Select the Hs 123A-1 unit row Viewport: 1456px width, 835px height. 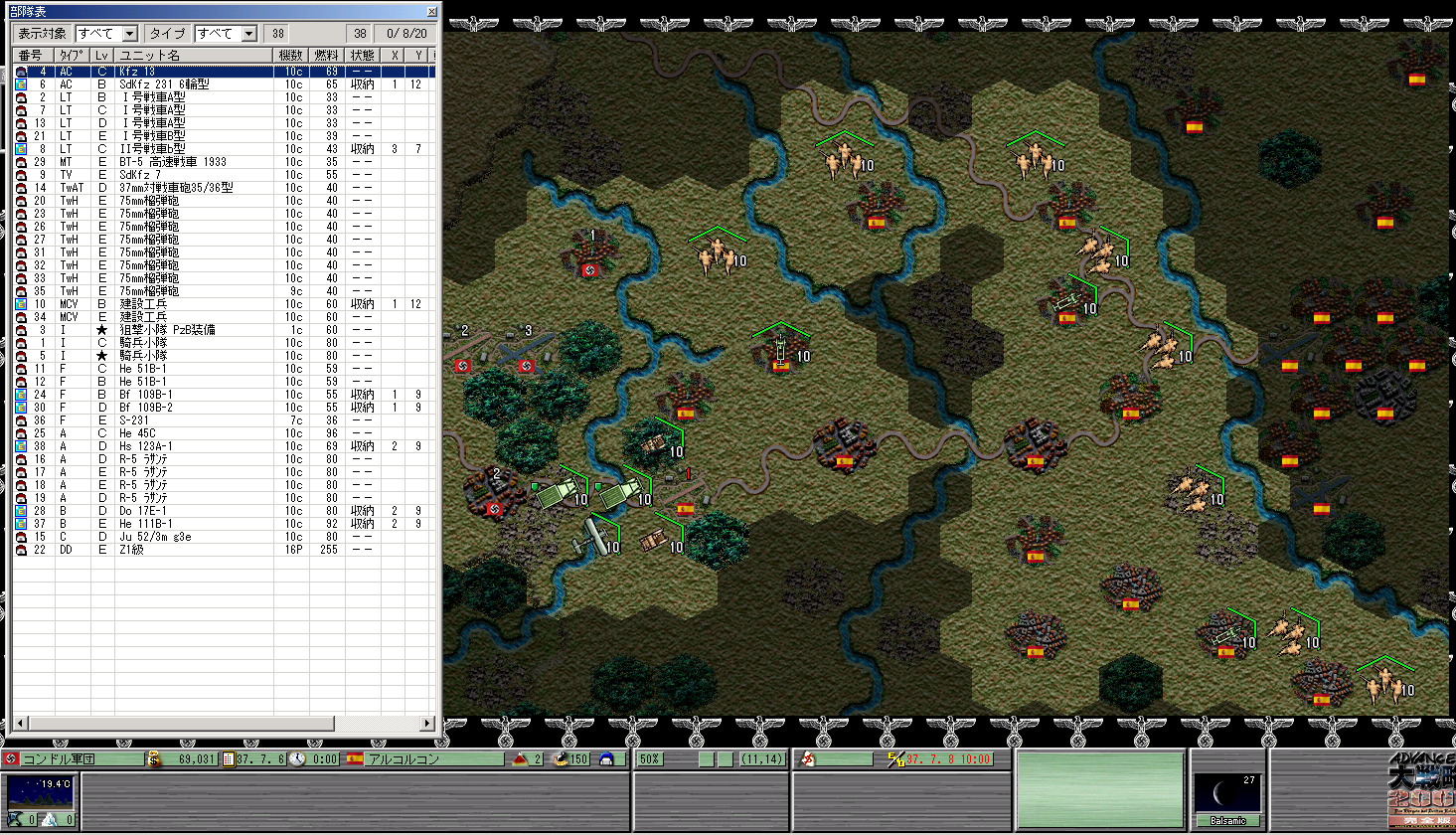coord(224,446)
